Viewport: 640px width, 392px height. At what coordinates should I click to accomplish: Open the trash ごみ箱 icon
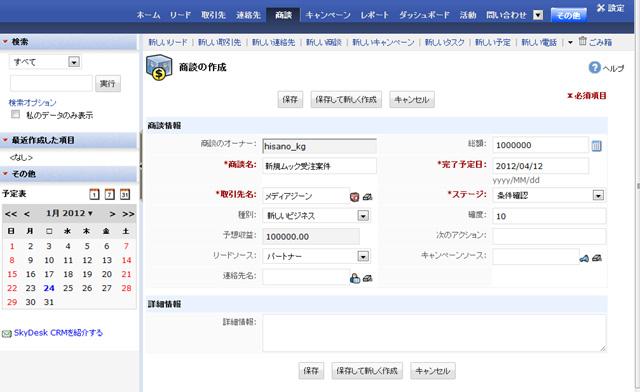[x=582, y=41]
